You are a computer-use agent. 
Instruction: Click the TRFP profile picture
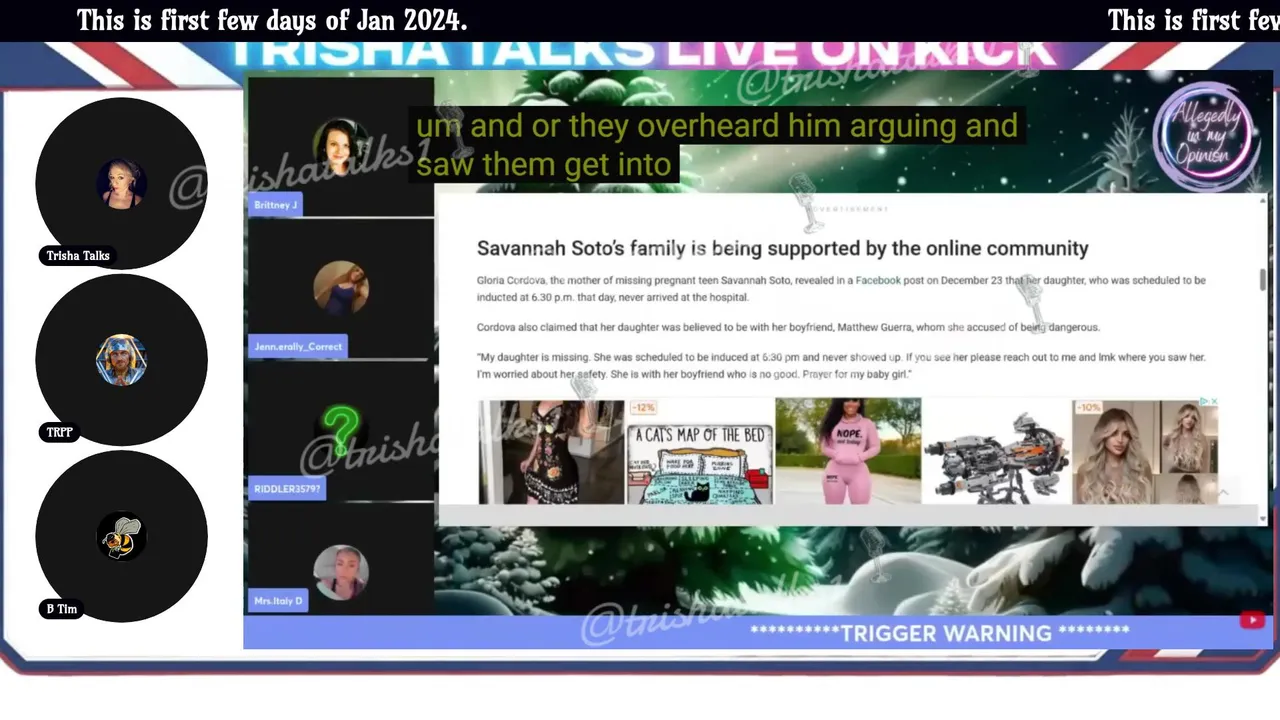pos(121,360)
